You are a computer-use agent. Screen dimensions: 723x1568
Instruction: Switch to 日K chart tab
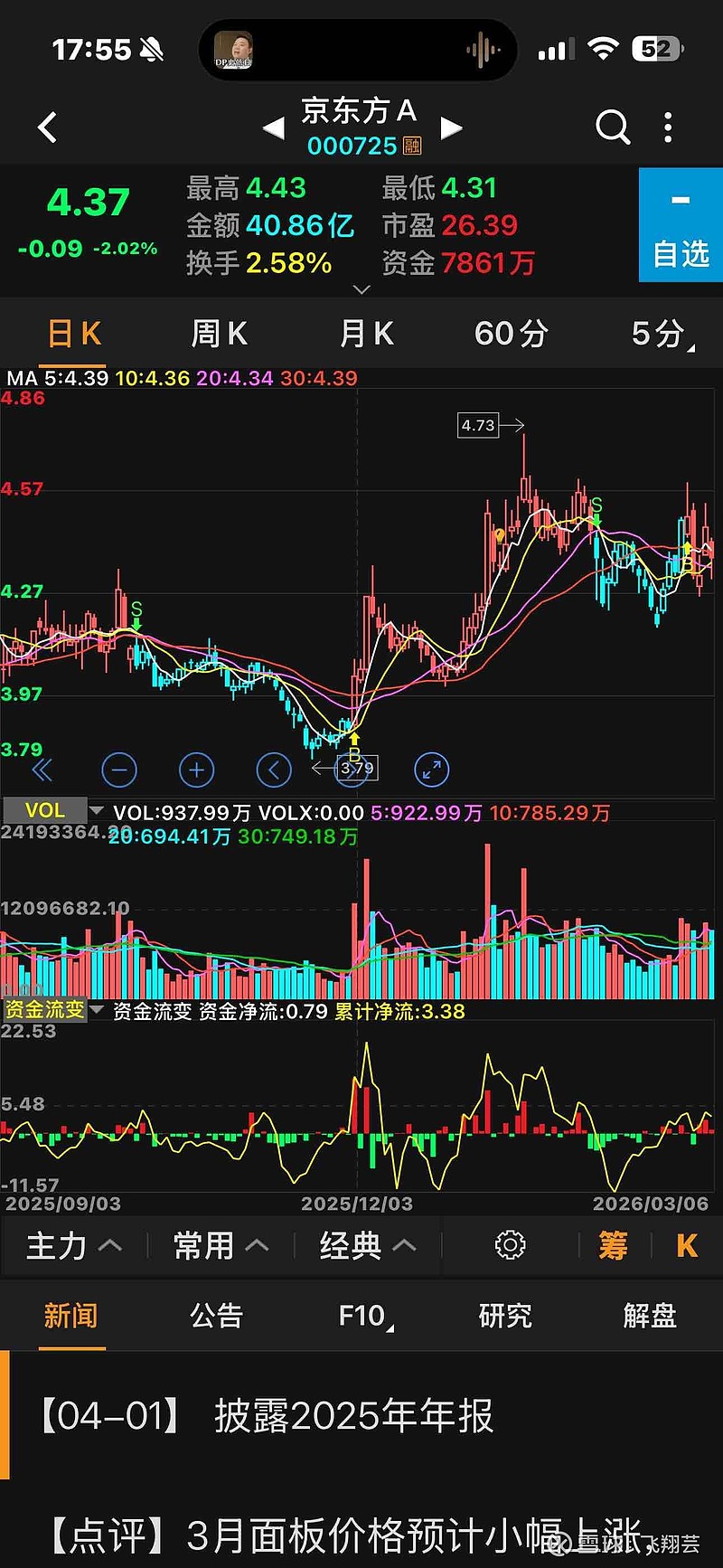74,334
